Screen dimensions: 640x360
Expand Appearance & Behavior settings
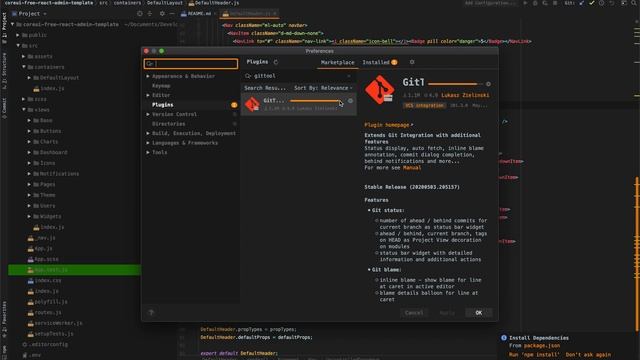coord(148,76)
